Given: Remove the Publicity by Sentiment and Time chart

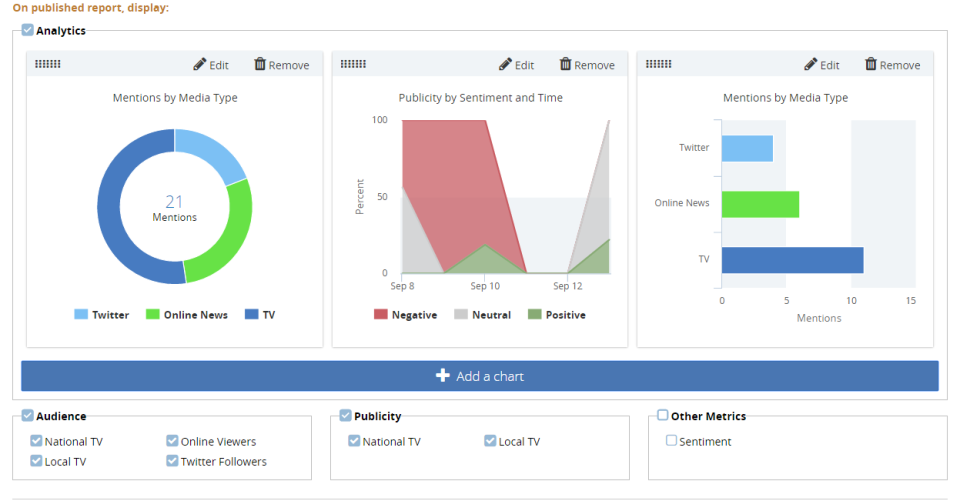Looking at the screenshot, I should click(x=587, y=65).
